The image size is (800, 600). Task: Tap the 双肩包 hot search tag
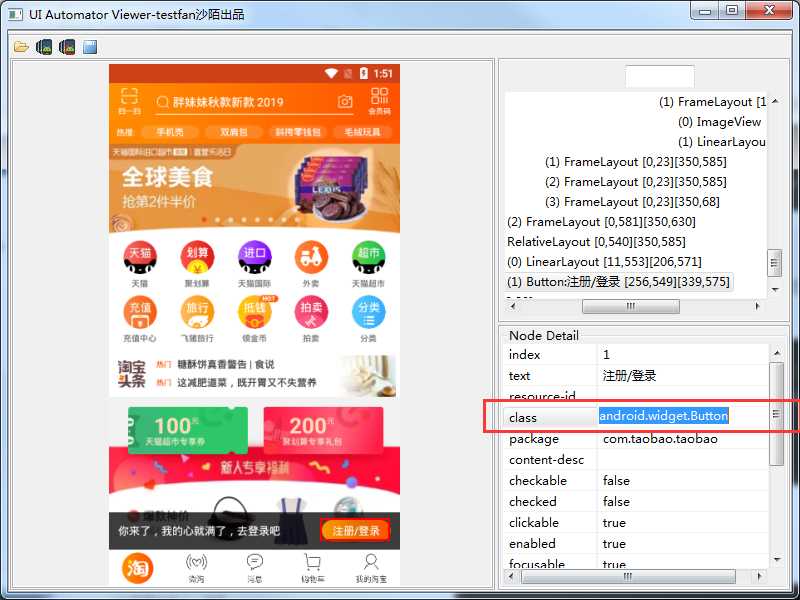234,132
